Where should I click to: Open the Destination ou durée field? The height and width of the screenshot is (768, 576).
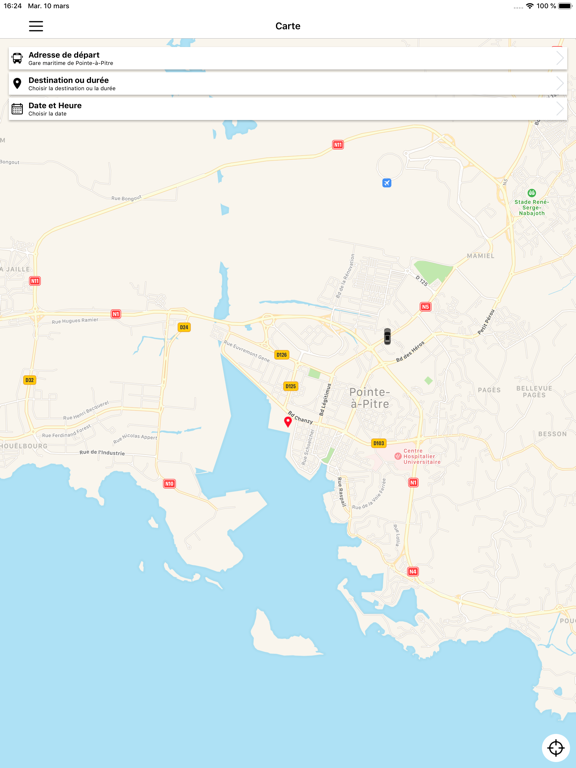pos(288,83)
